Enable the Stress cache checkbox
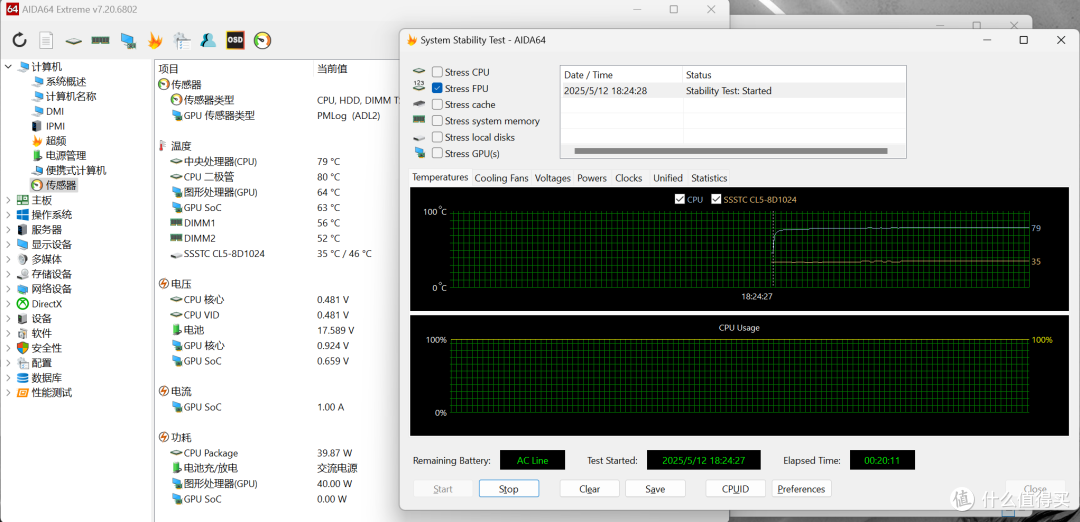Screen dimensions: 1080x522 click(437, 105)
